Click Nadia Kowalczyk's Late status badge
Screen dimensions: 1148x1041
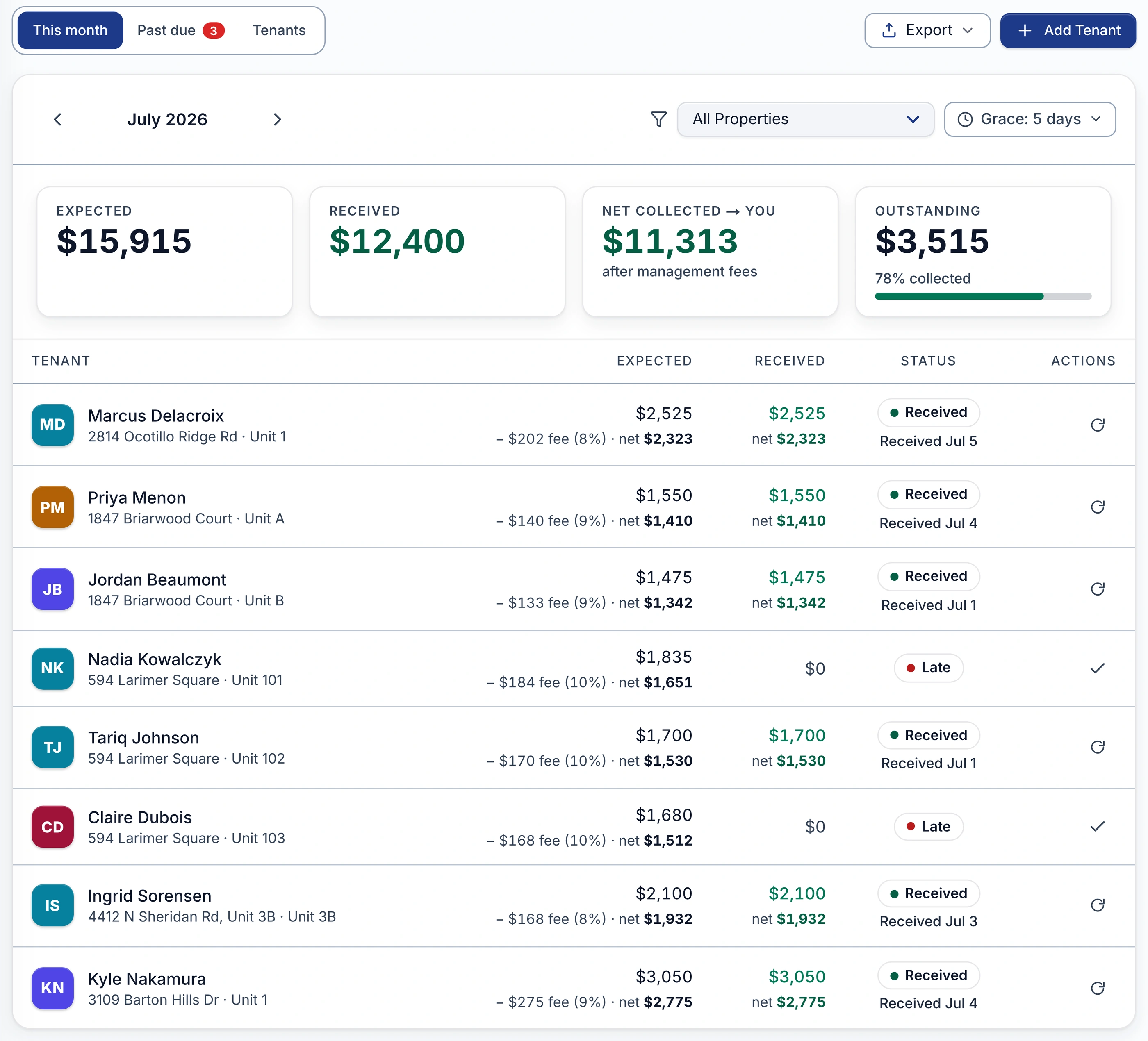(x=928, y=668)
